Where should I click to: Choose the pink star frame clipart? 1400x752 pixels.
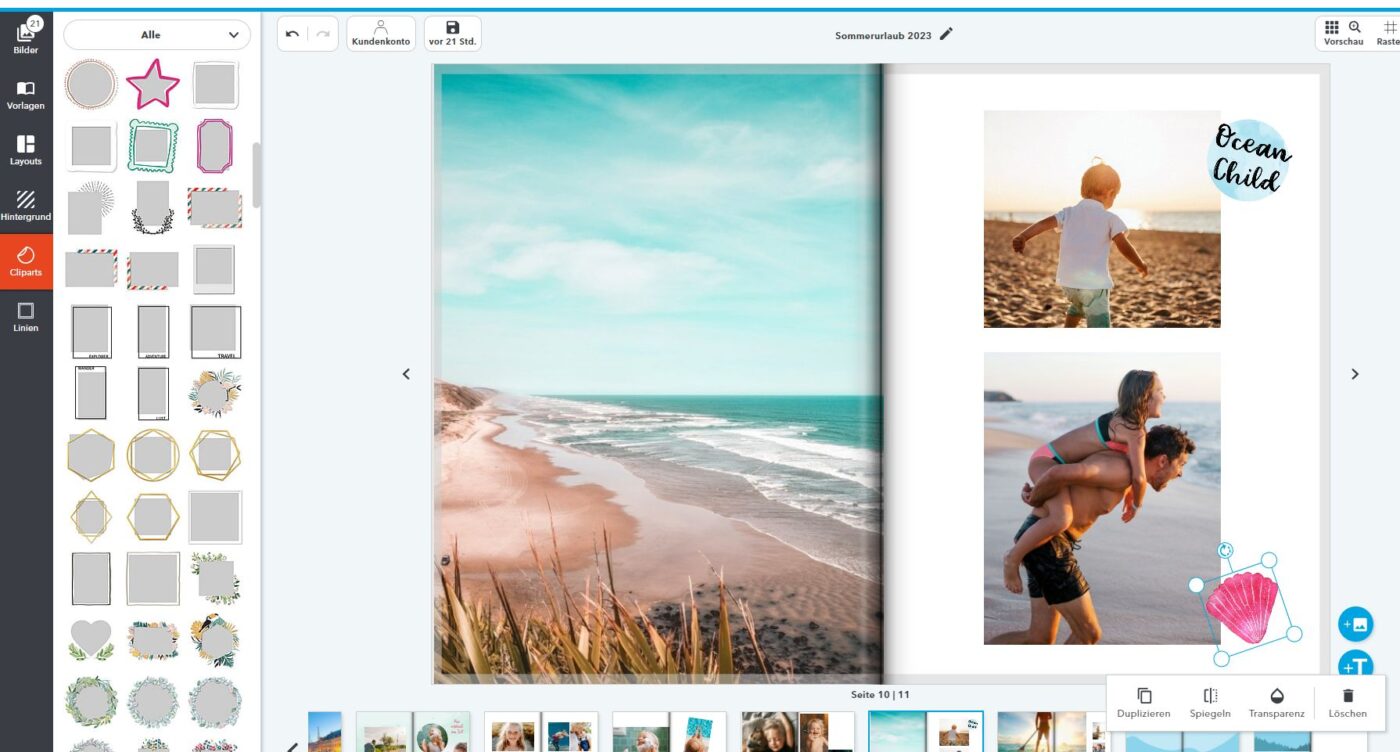click(153, 85)
